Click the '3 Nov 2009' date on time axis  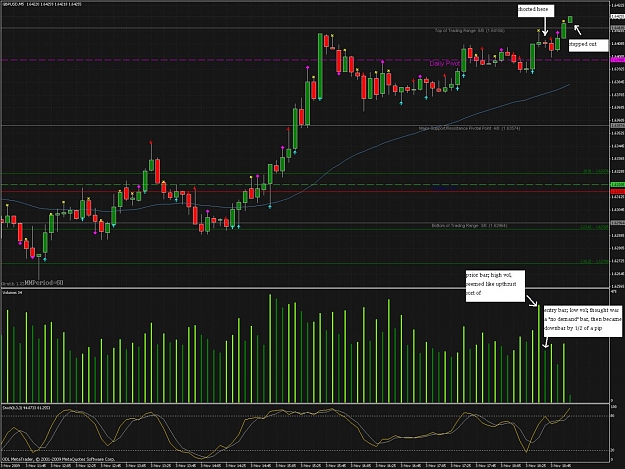click(x=11, y=465)
